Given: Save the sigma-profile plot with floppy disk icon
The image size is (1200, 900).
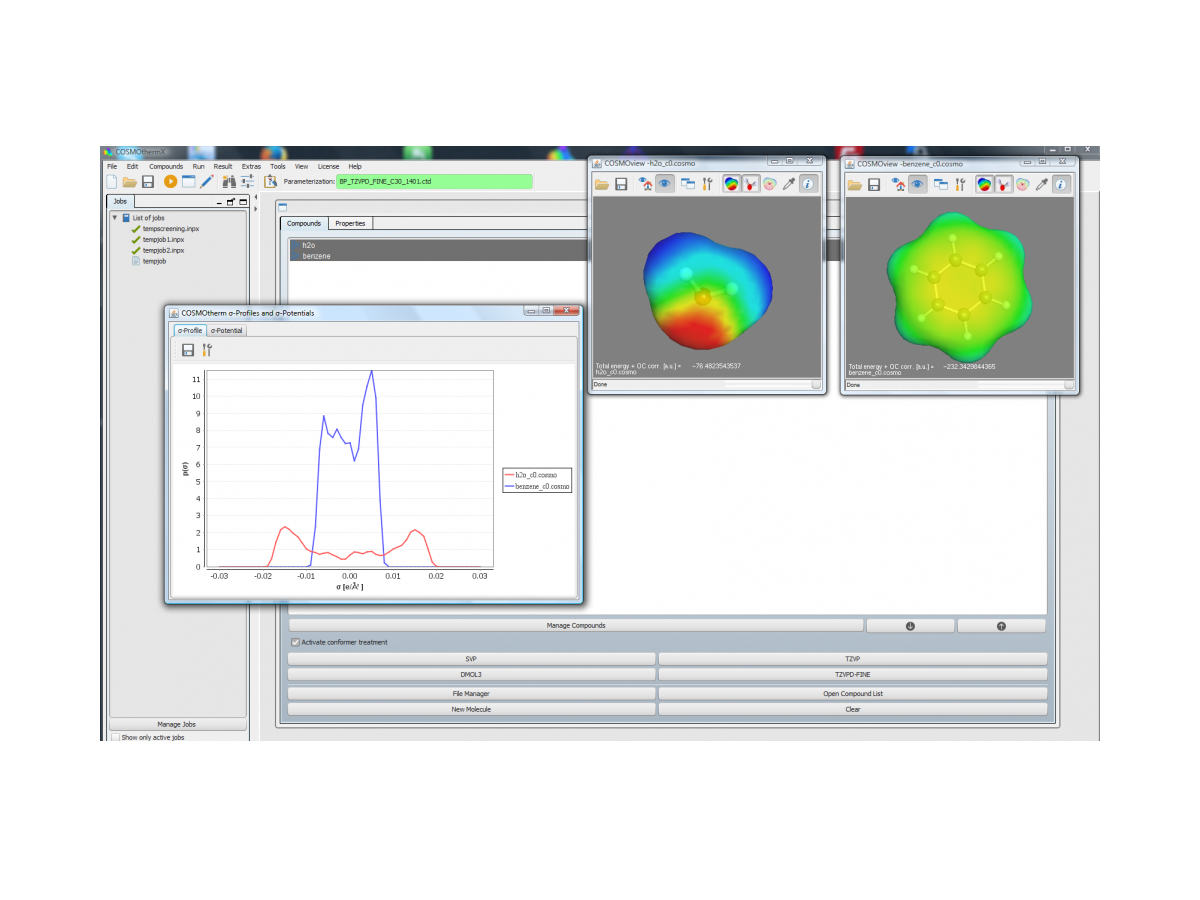Looking at the screenshot, I should pyautogui.click(x=188, y=350).
